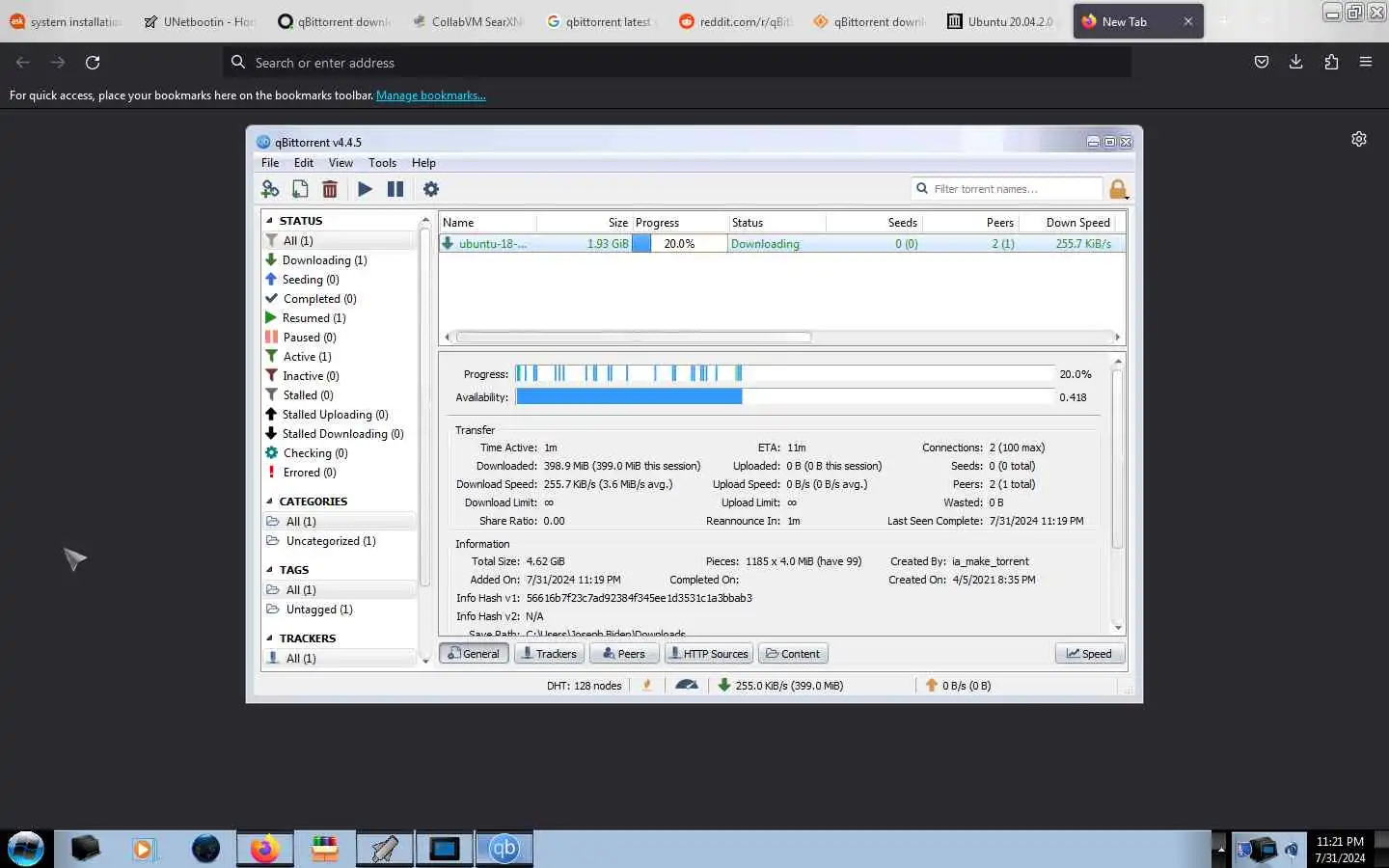Select the Untagged (1) tag filter
This screenshot has width=1389, height=868.
(x=310, y=610)
